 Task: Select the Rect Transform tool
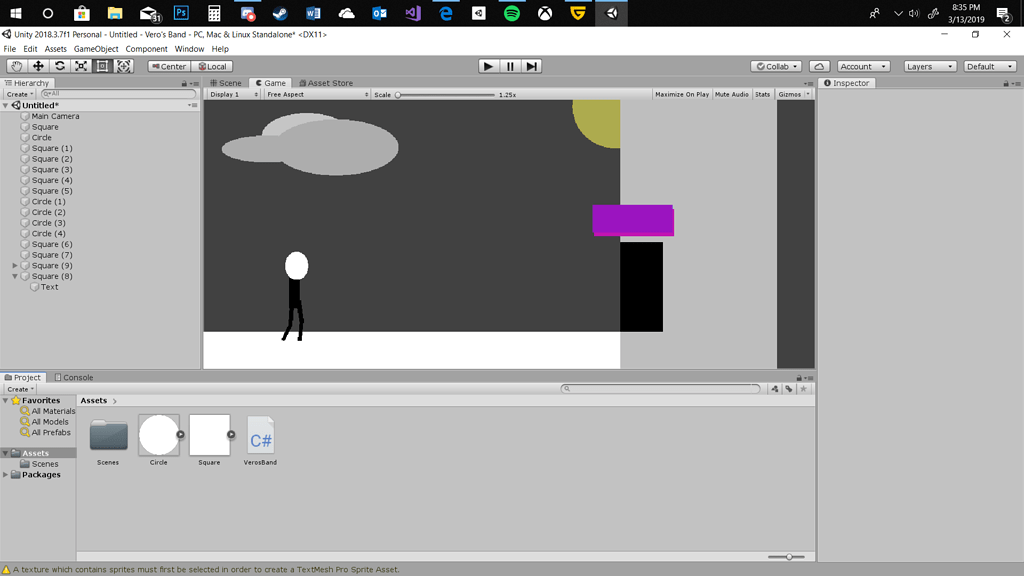pos(102,66)
